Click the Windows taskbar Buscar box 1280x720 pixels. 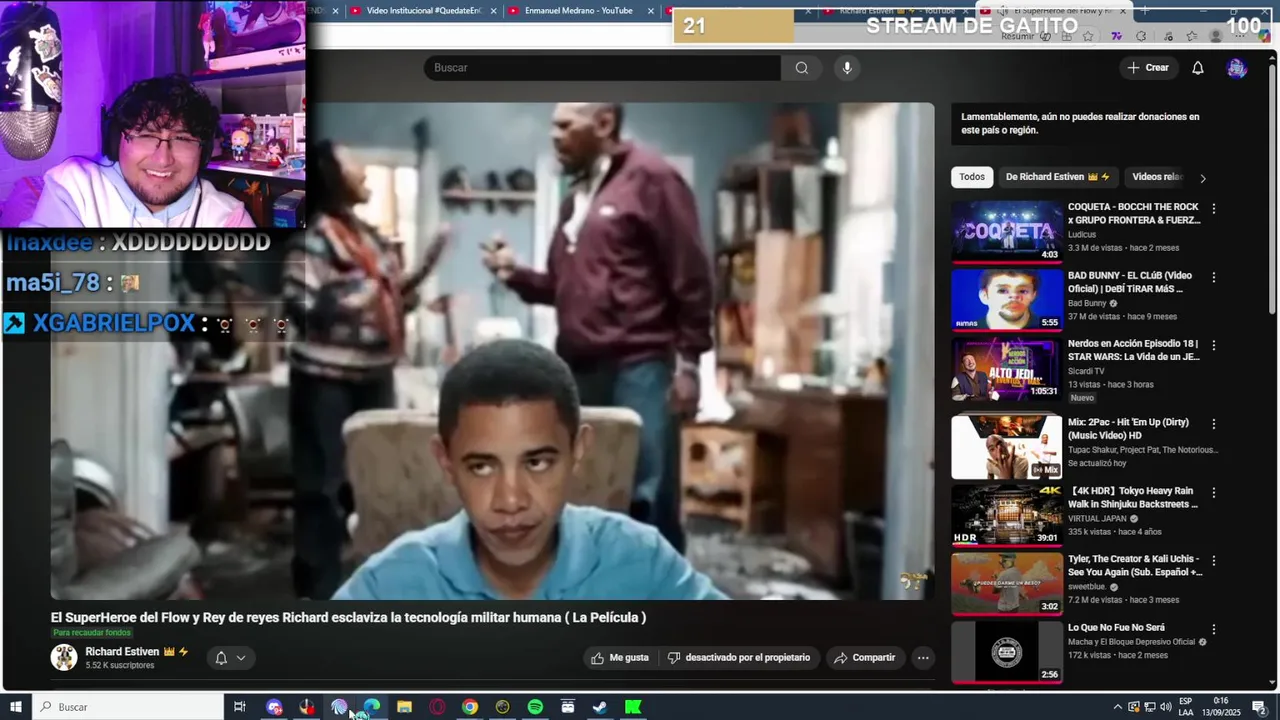(128, 707)
